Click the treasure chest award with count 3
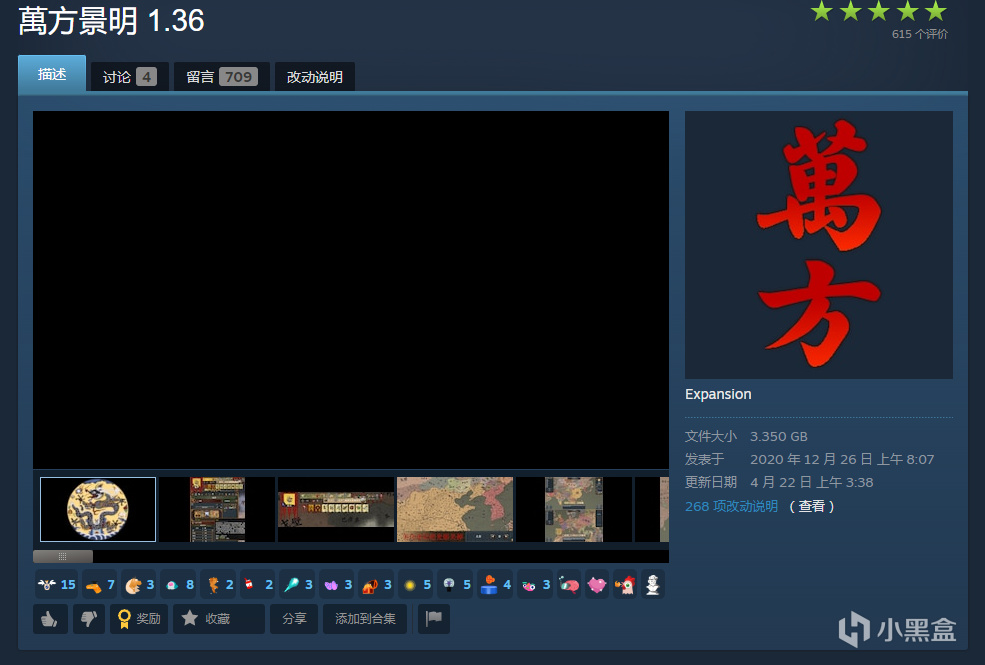 click(376, 585)
